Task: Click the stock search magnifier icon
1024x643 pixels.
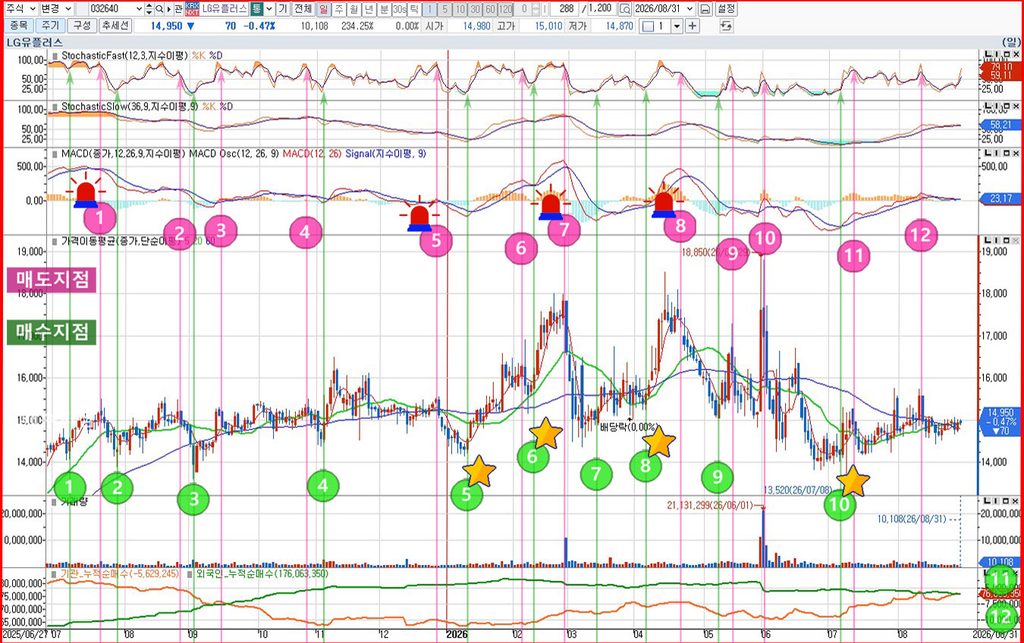Action: [x=159, y=9]
